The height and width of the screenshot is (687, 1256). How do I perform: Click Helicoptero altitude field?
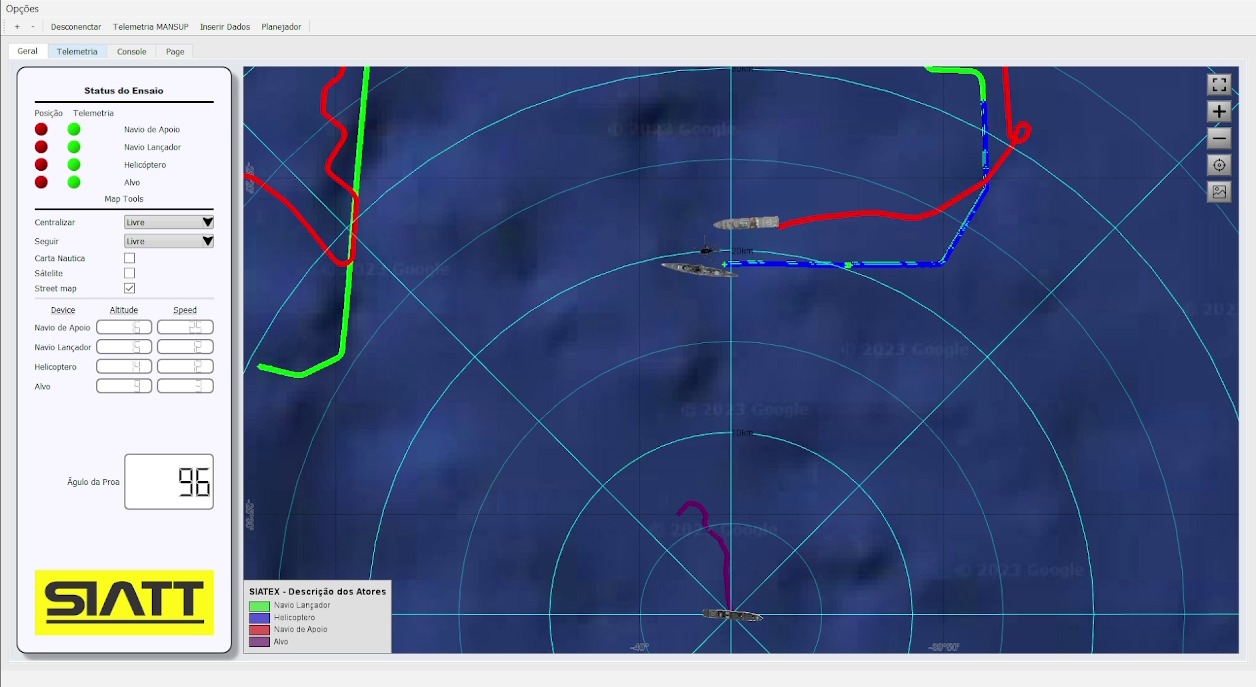coord(124,366)
